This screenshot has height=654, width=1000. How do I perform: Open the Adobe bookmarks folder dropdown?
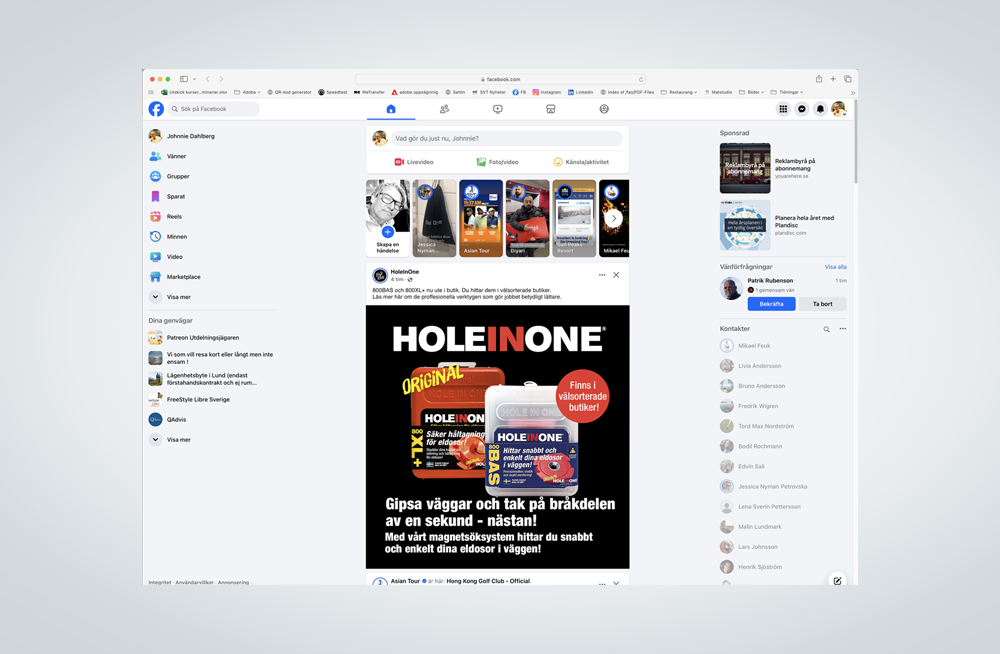[247, 92]
